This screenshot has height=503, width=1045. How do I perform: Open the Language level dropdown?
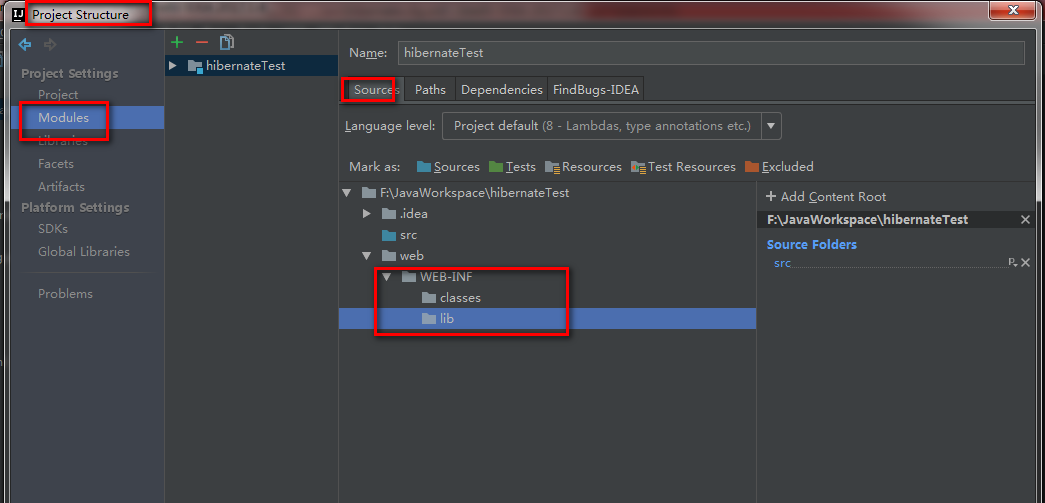tap(611, 126)
